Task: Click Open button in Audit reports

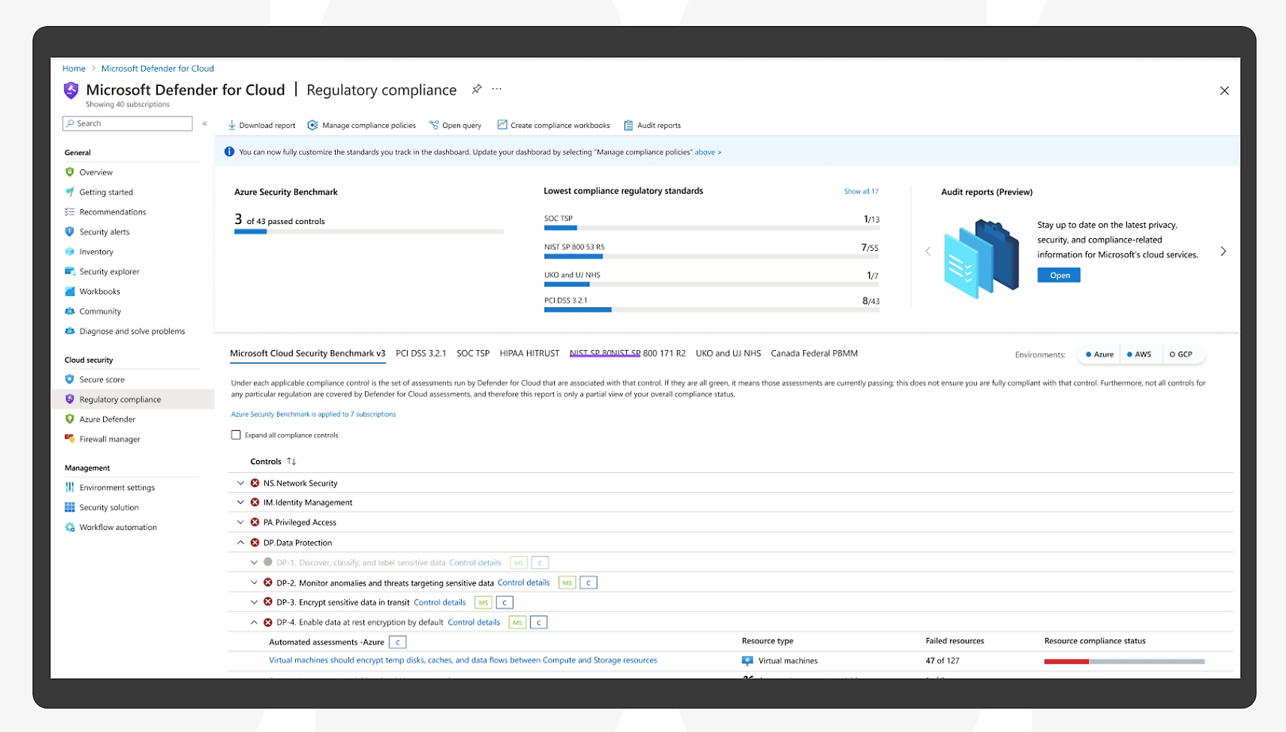Action: pos(1059,275)
